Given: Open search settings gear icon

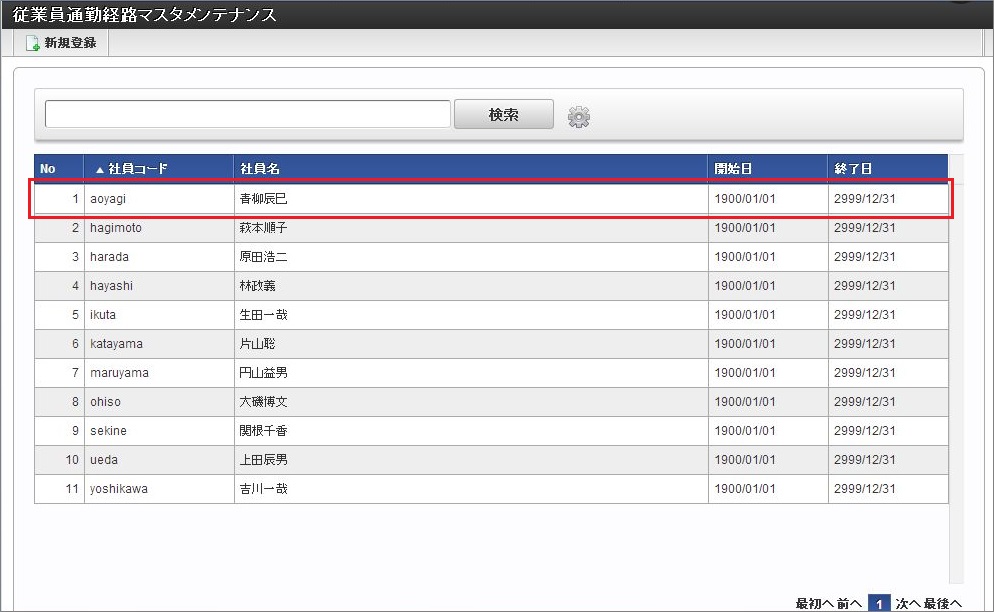Looking at the screenshot, I should (x=578, y=117).
